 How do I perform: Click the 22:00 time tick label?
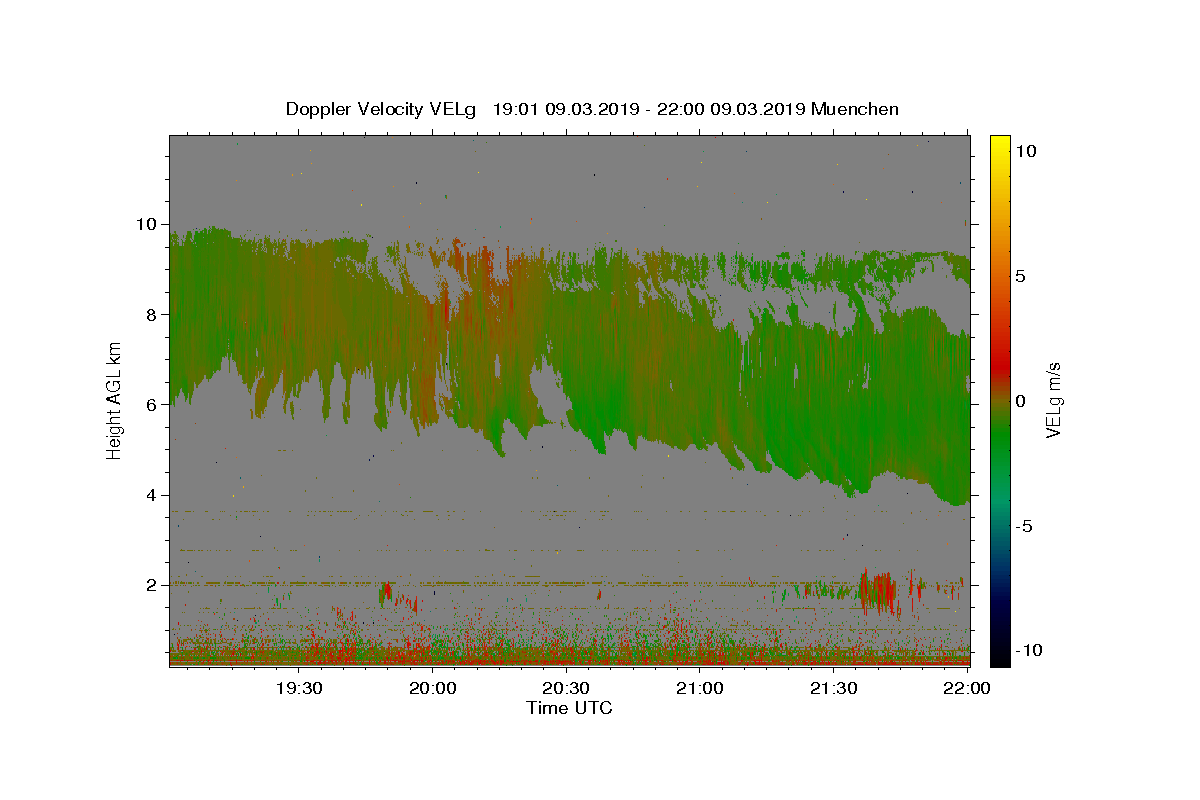(x=967, y=688)
